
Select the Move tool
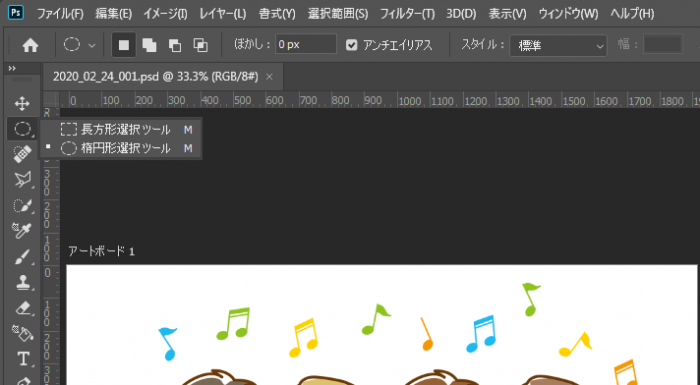[22, 104]
